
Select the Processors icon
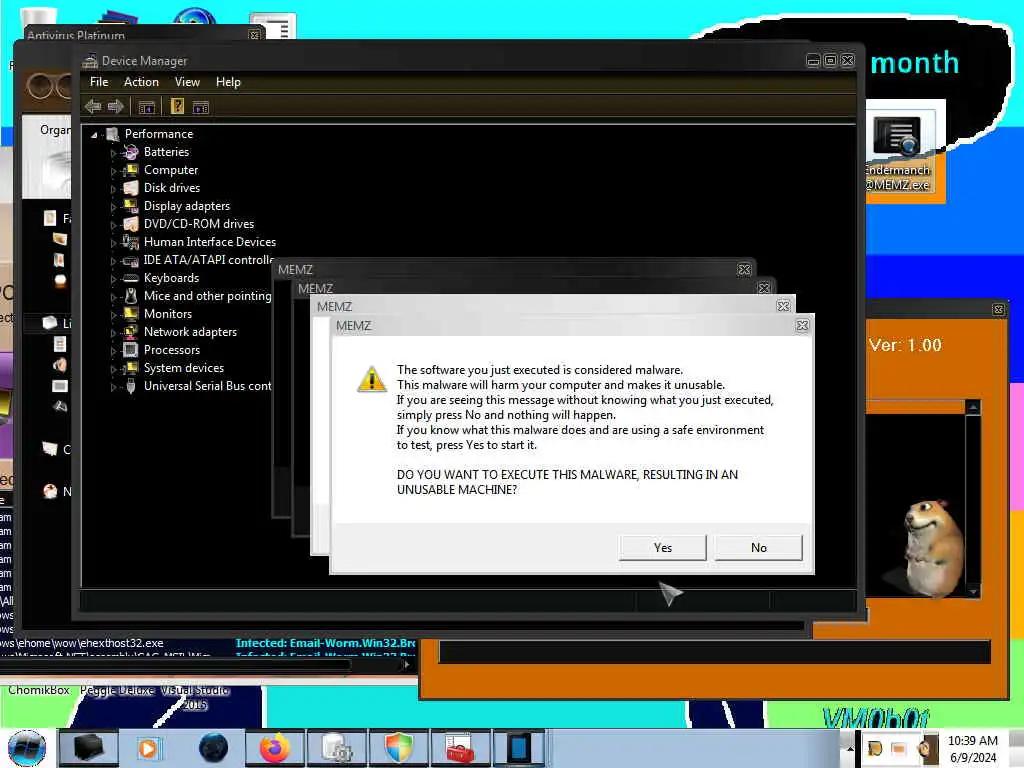coord(131,350)
